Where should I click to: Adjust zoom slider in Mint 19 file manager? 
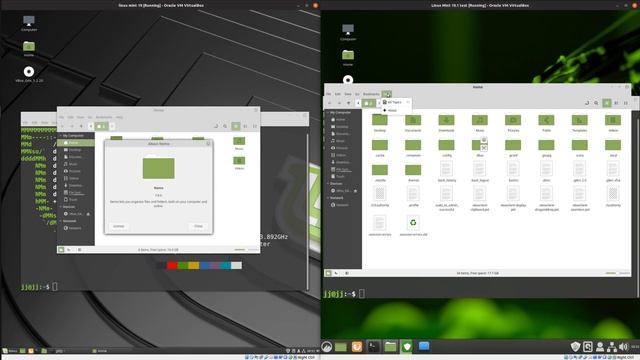click(246, 249)
